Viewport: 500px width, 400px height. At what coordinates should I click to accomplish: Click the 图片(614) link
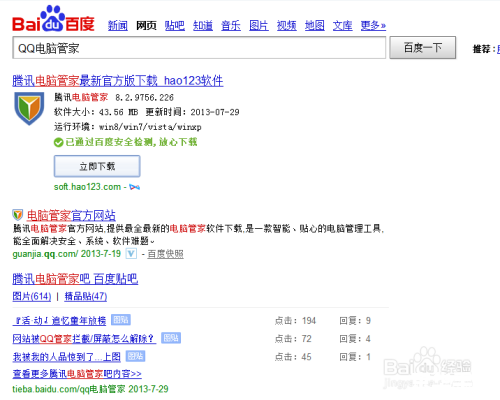[32, 296]
